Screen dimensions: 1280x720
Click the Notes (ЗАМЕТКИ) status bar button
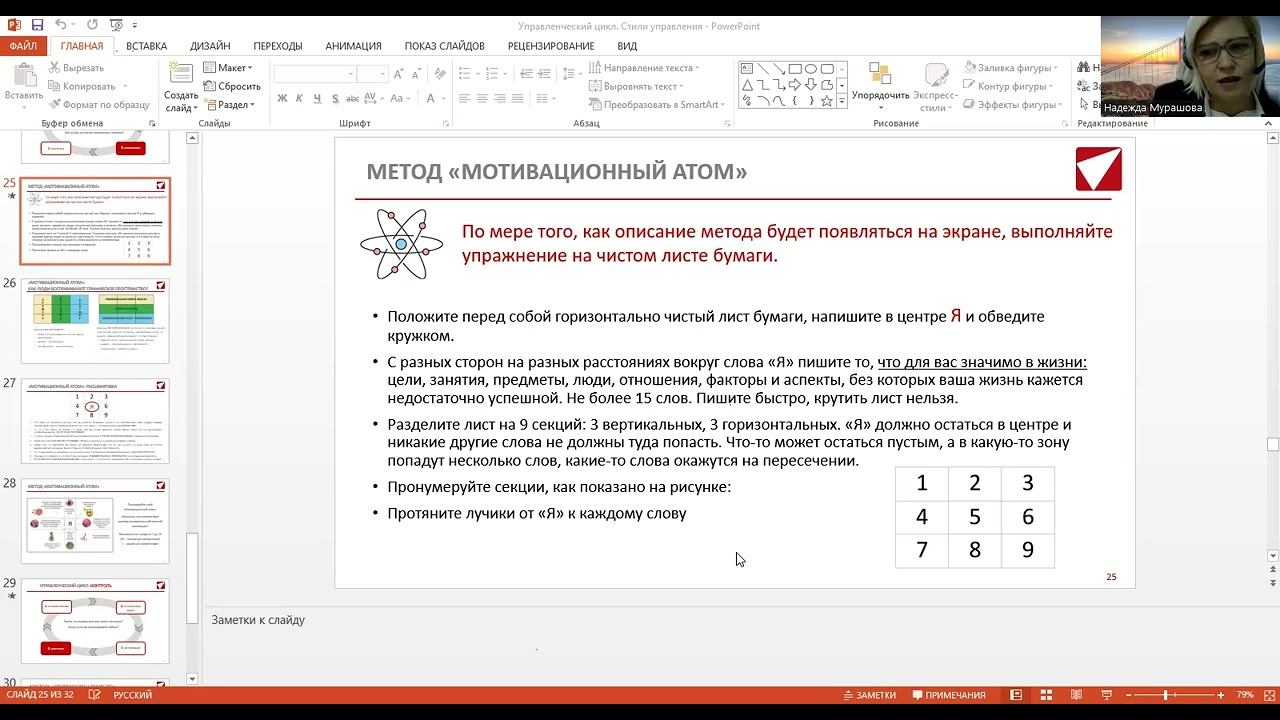tap(869, 695)
